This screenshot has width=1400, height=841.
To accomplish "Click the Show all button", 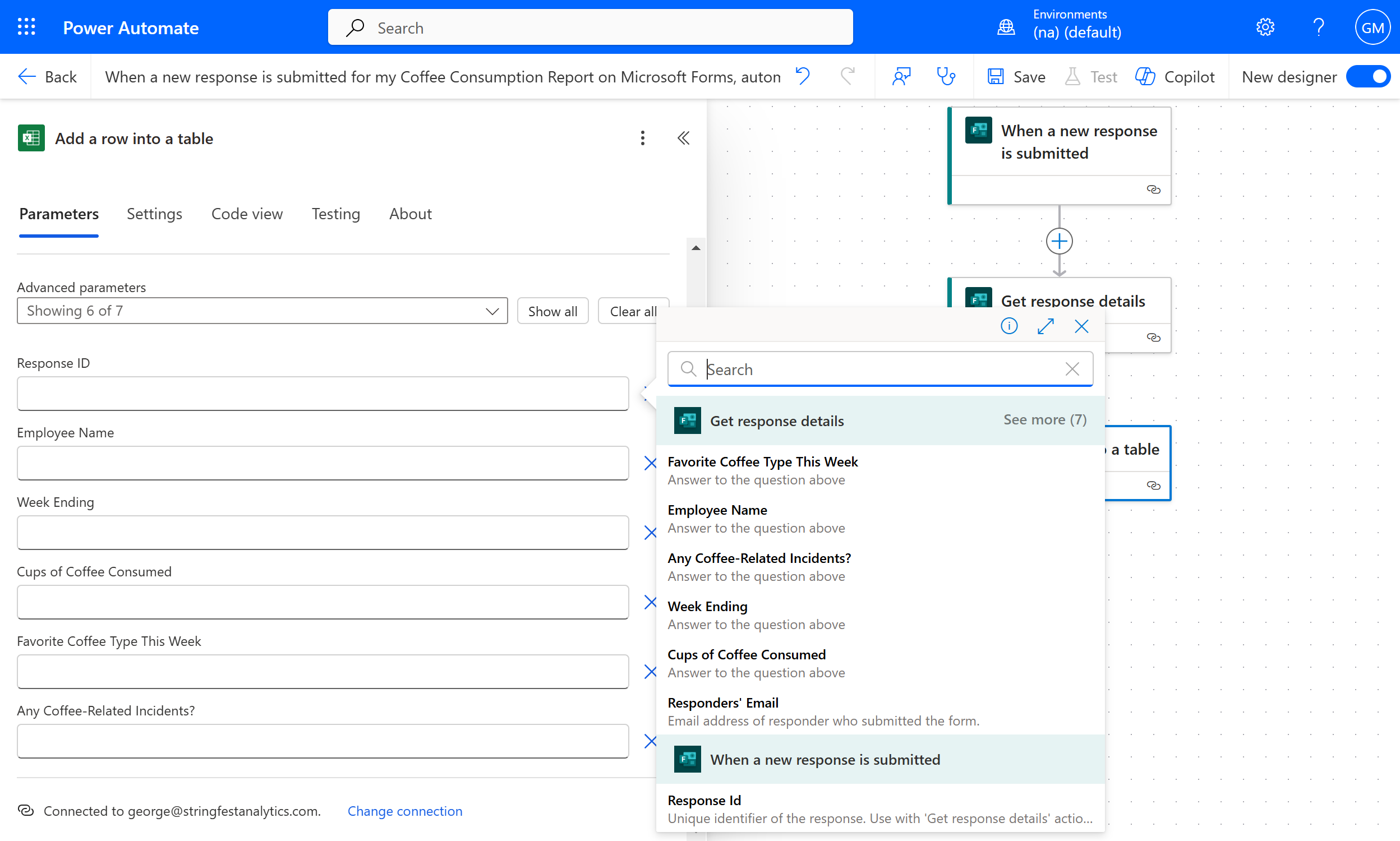I will click(552, 311).
